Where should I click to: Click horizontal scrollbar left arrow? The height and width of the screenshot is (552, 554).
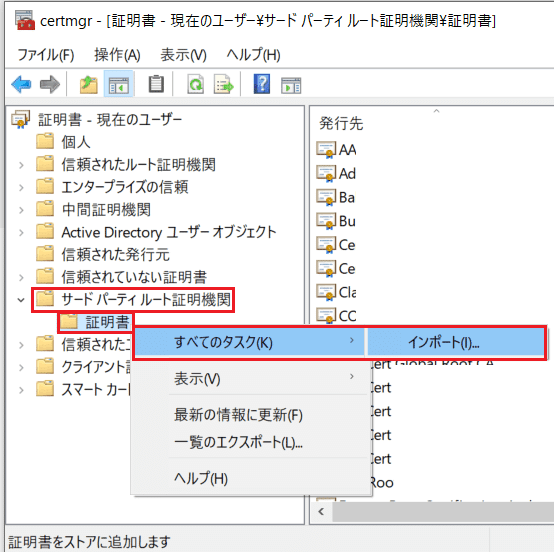[x=321, y=511]
